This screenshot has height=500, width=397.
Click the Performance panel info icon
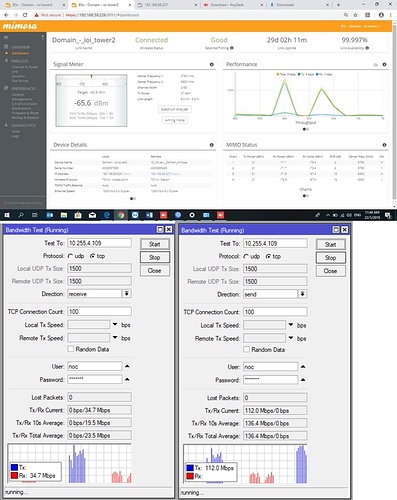[x=384, y=64]
